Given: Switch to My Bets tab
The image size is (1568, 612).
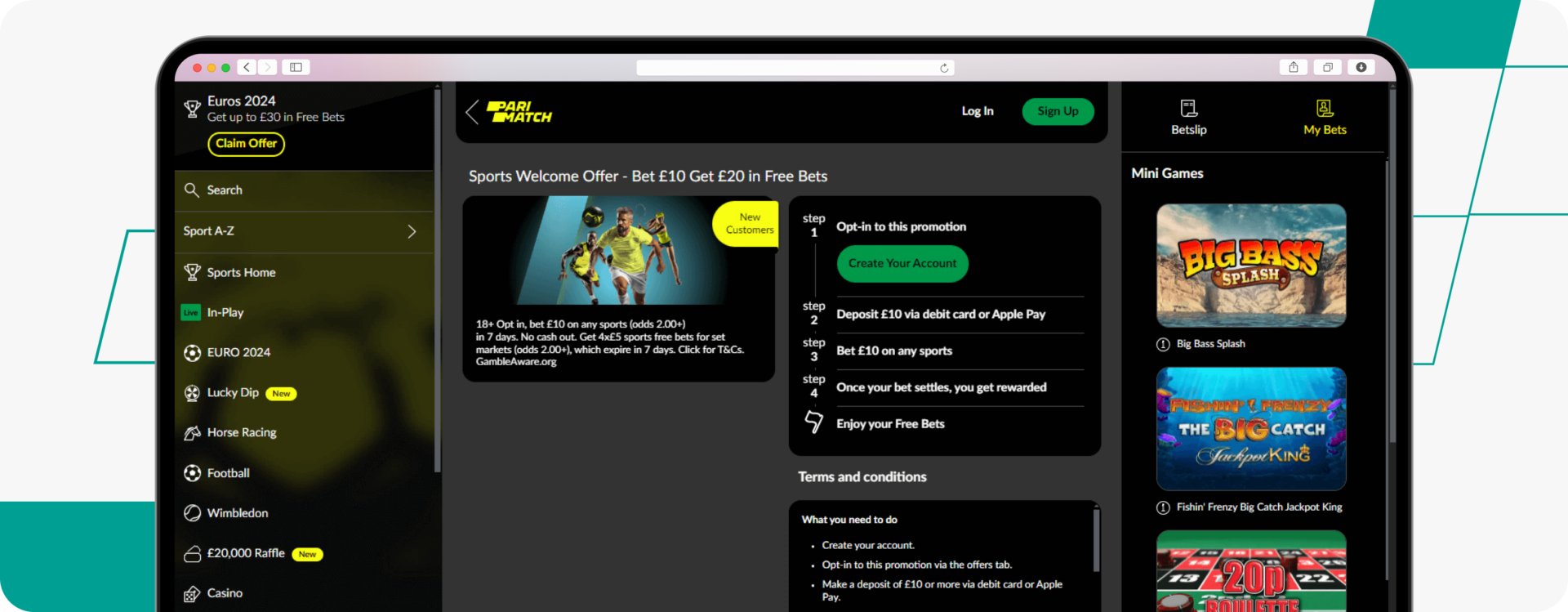Looking at the screenshot, I should (1325, 118).
